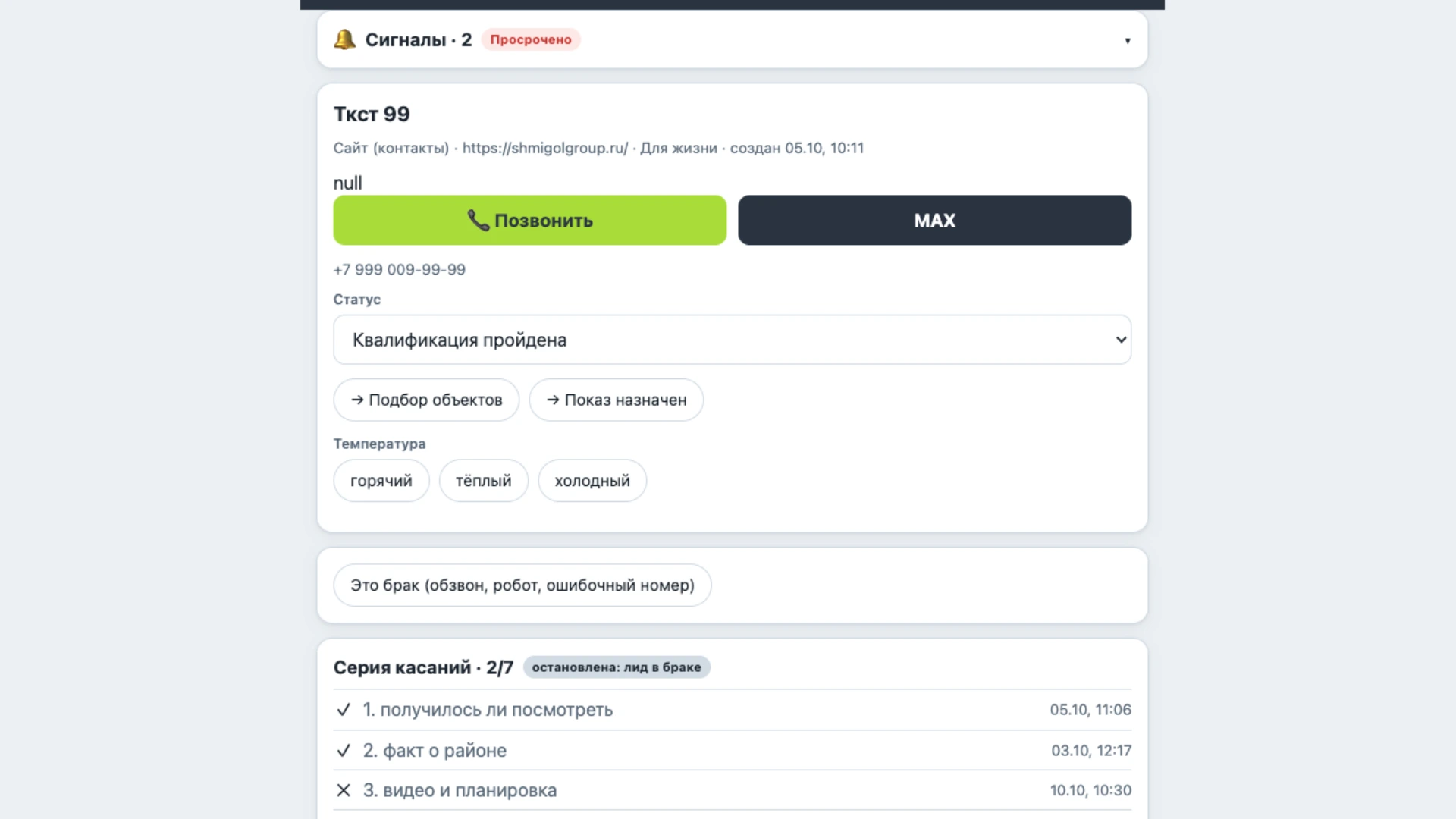
Task: Click checkmark of получилось ли посмотреть
Action: pos(344,710)
